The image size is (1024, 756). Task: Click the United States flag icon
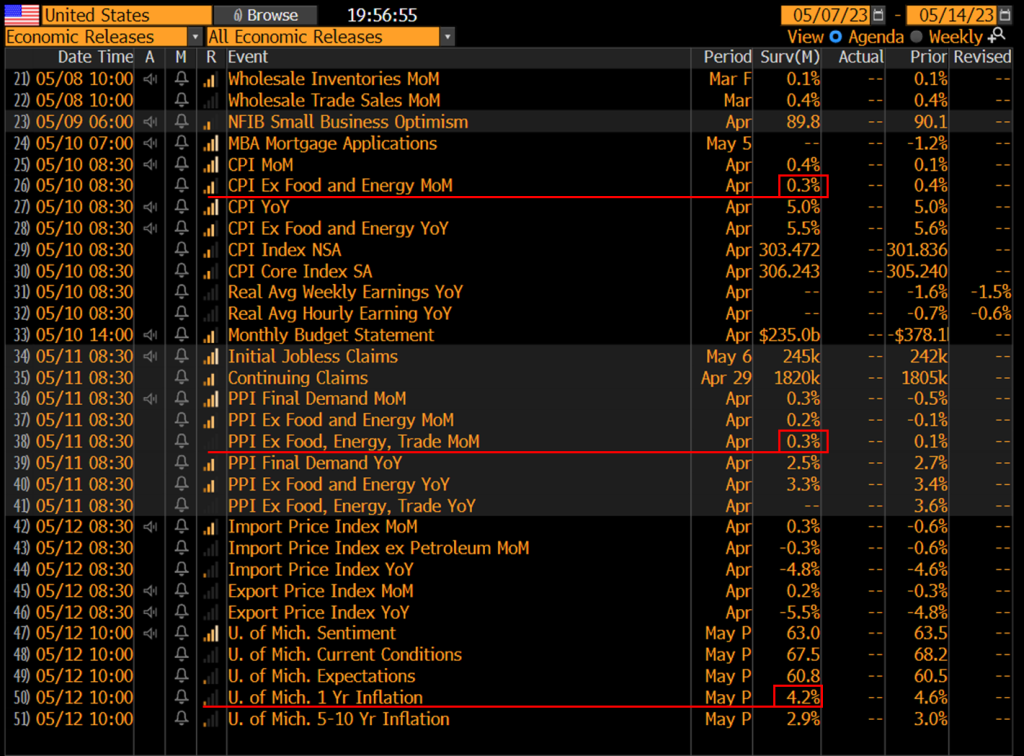pyautogui.click(x=22, y=14)
